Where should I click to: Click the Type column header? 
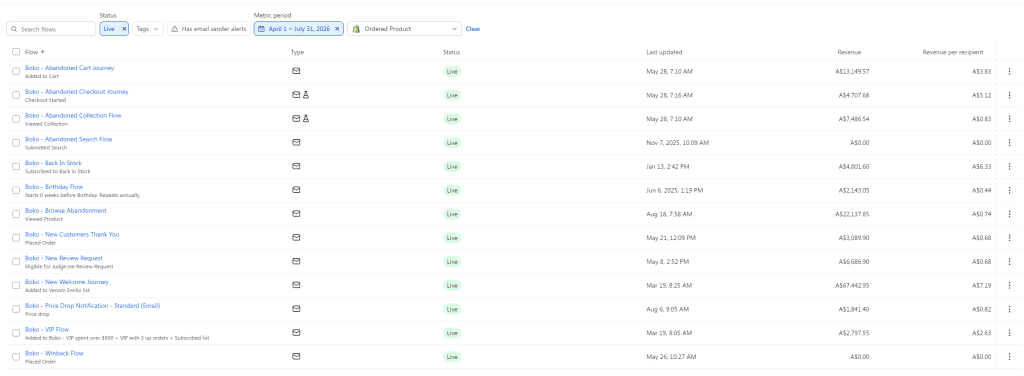[297, 52]
